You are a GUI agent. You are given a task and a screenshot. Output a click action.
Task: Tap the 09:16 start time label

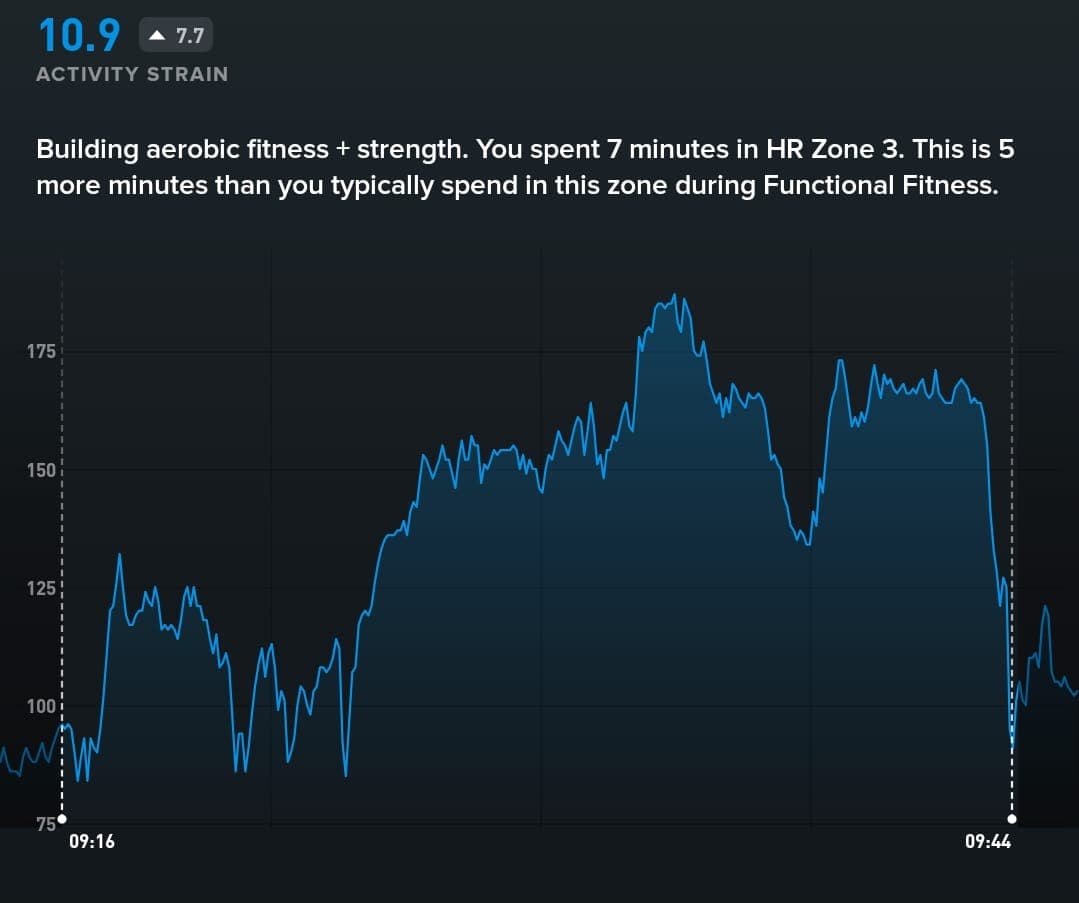pyautogui.click(x=91, y=842)
